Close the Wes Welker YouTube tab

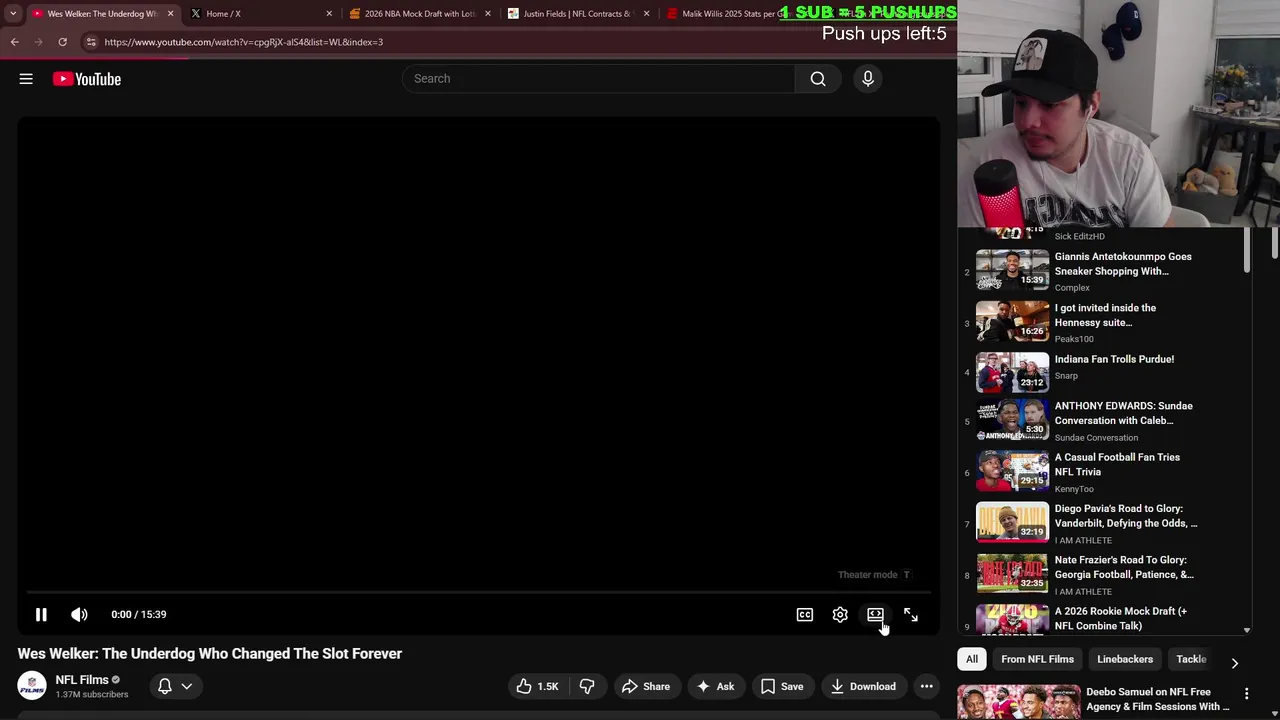click(170, 14)
